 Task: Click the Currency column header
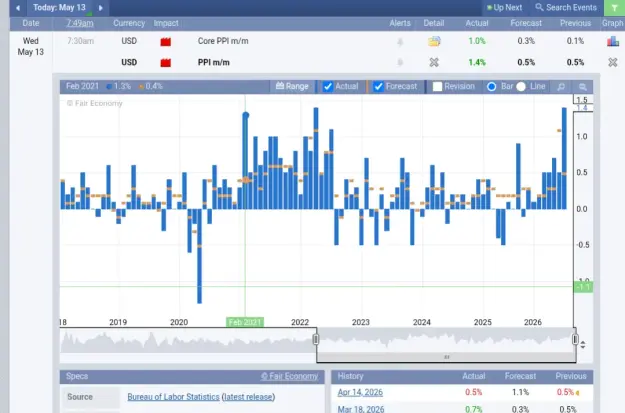(x=129, y=23)
